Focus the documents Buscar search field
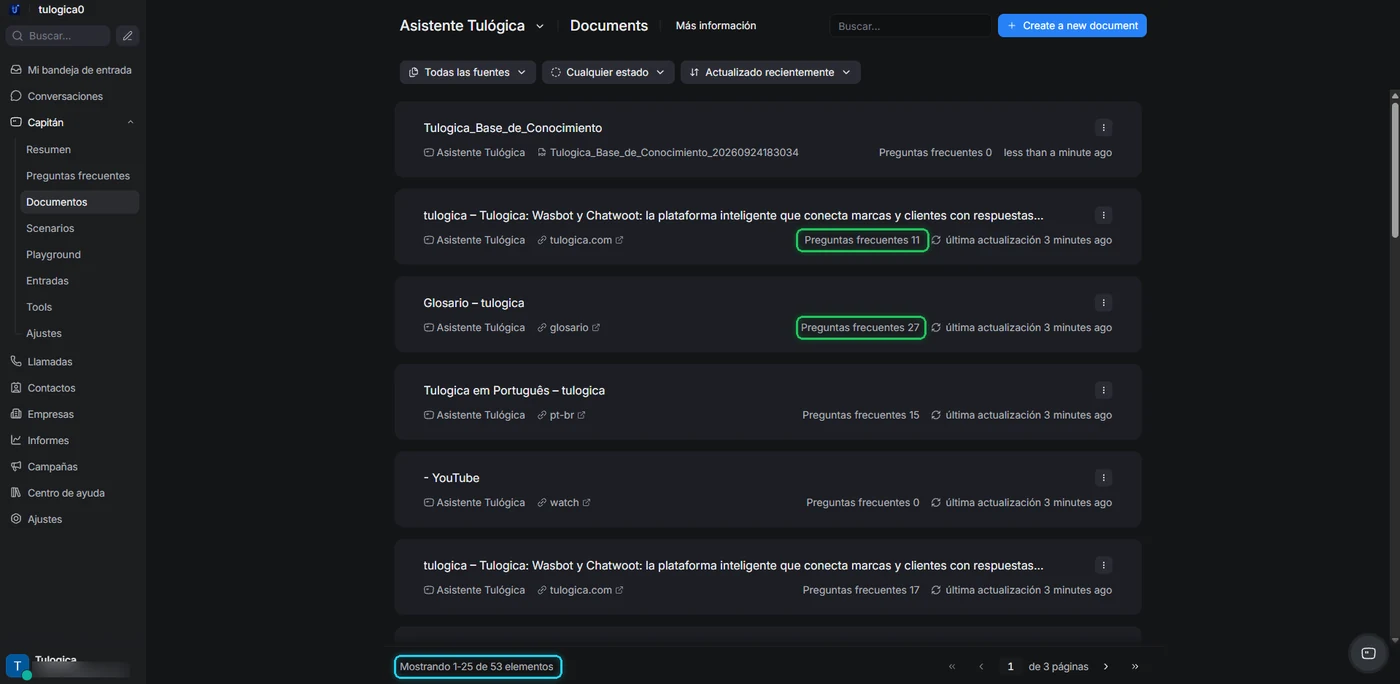 tap(910, 26)
